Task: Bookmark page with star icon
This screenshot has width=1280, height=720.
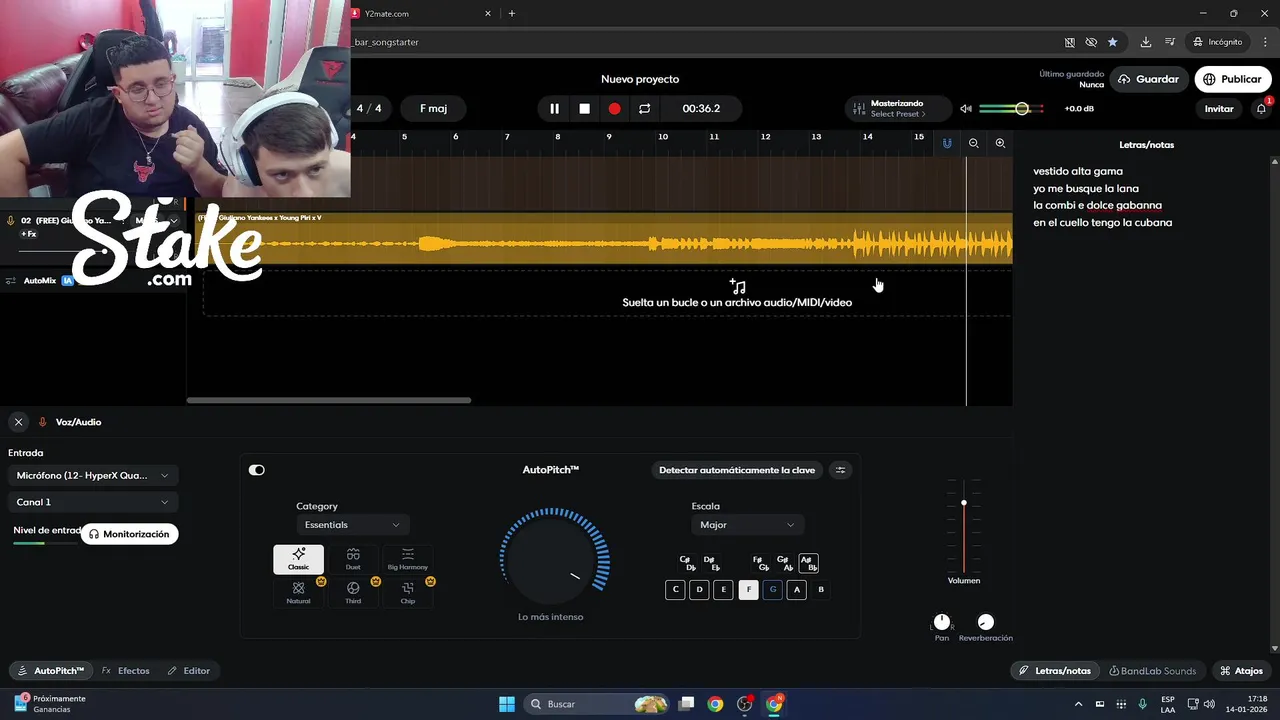Action: (1112, 42)
